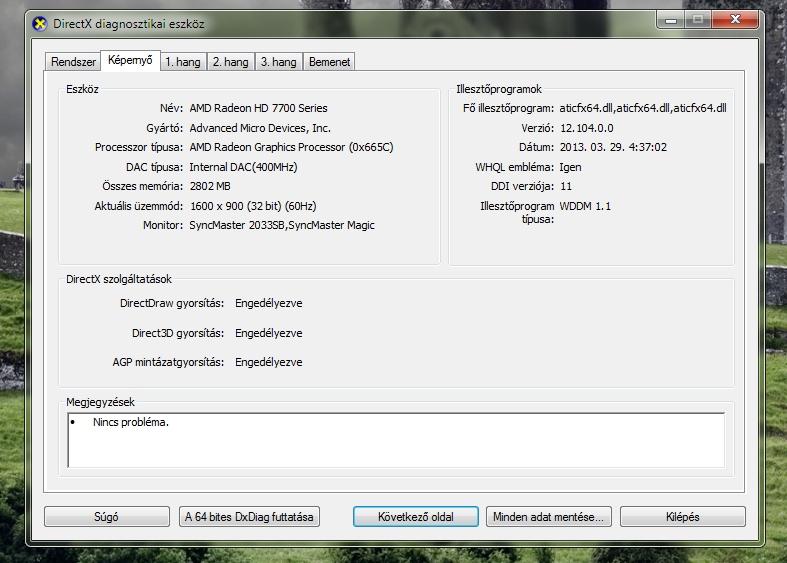Click the 'Fő illesztőprogram:' label

[508, 108]
